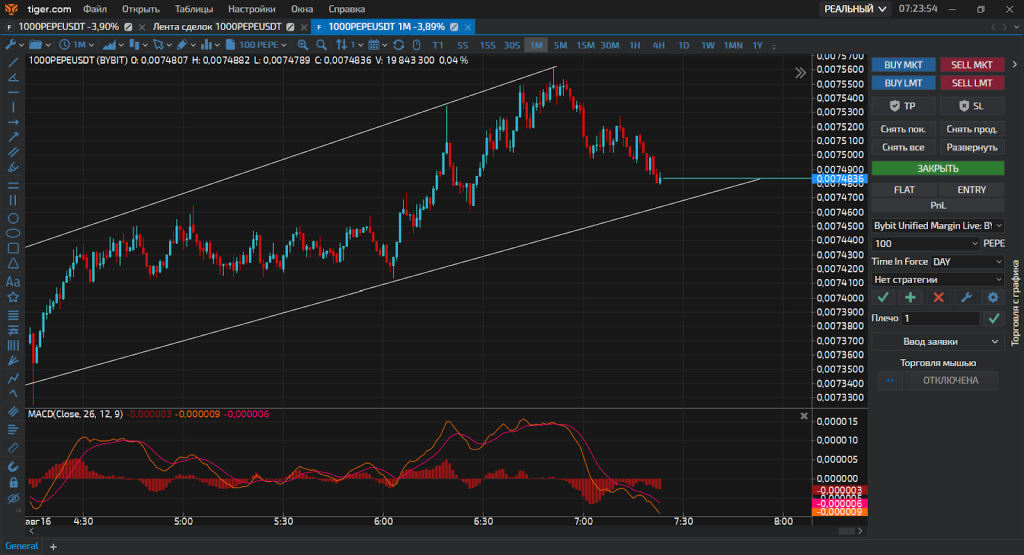Select the 5M timeframe

click(x=560, y=45)
